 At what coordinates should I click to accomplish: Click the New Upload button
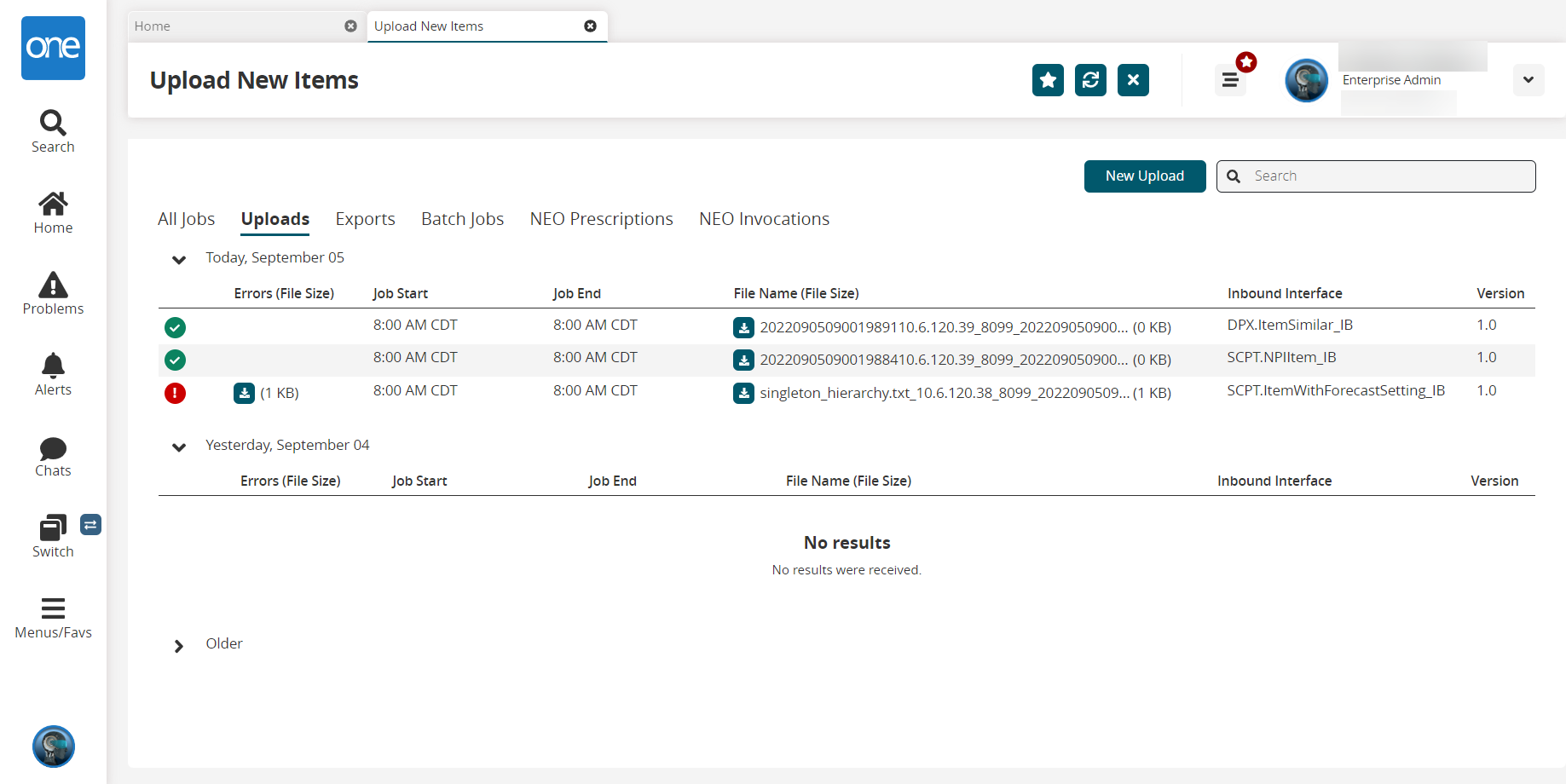pos(1144,176)
